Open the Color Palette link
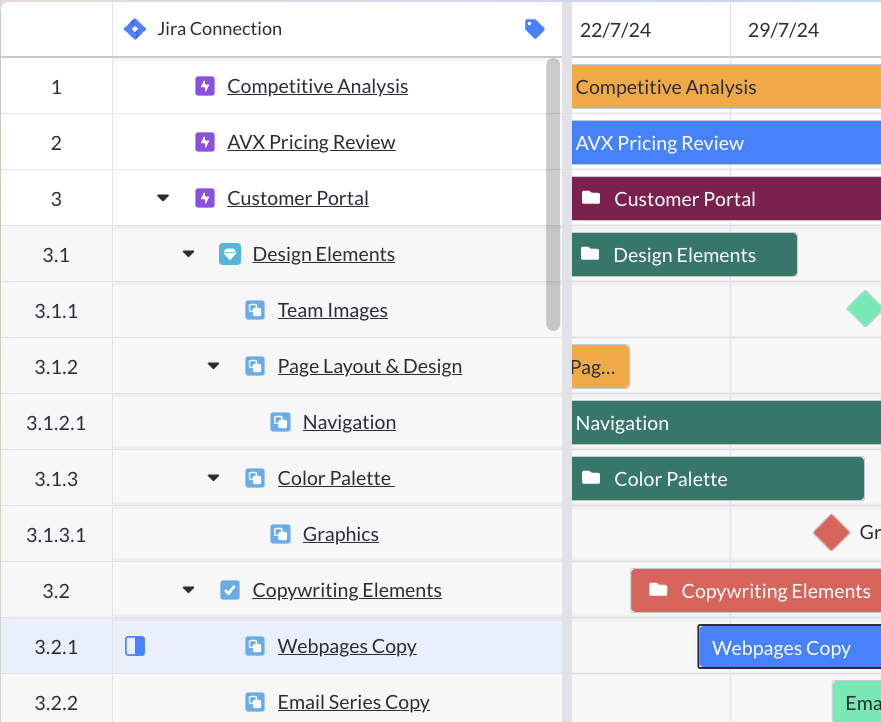The height and width of the screenshot is (722, 881). coord(336,479)
